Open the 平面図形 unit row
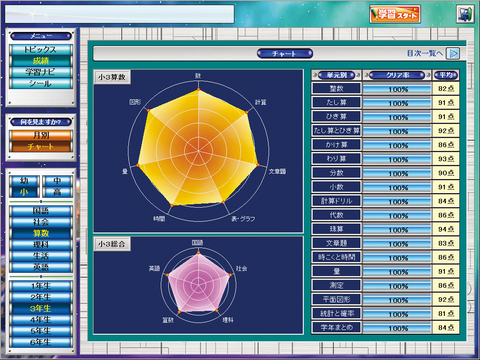The width and height of the screenshot is (480, 360). click(x=336, y=299)
